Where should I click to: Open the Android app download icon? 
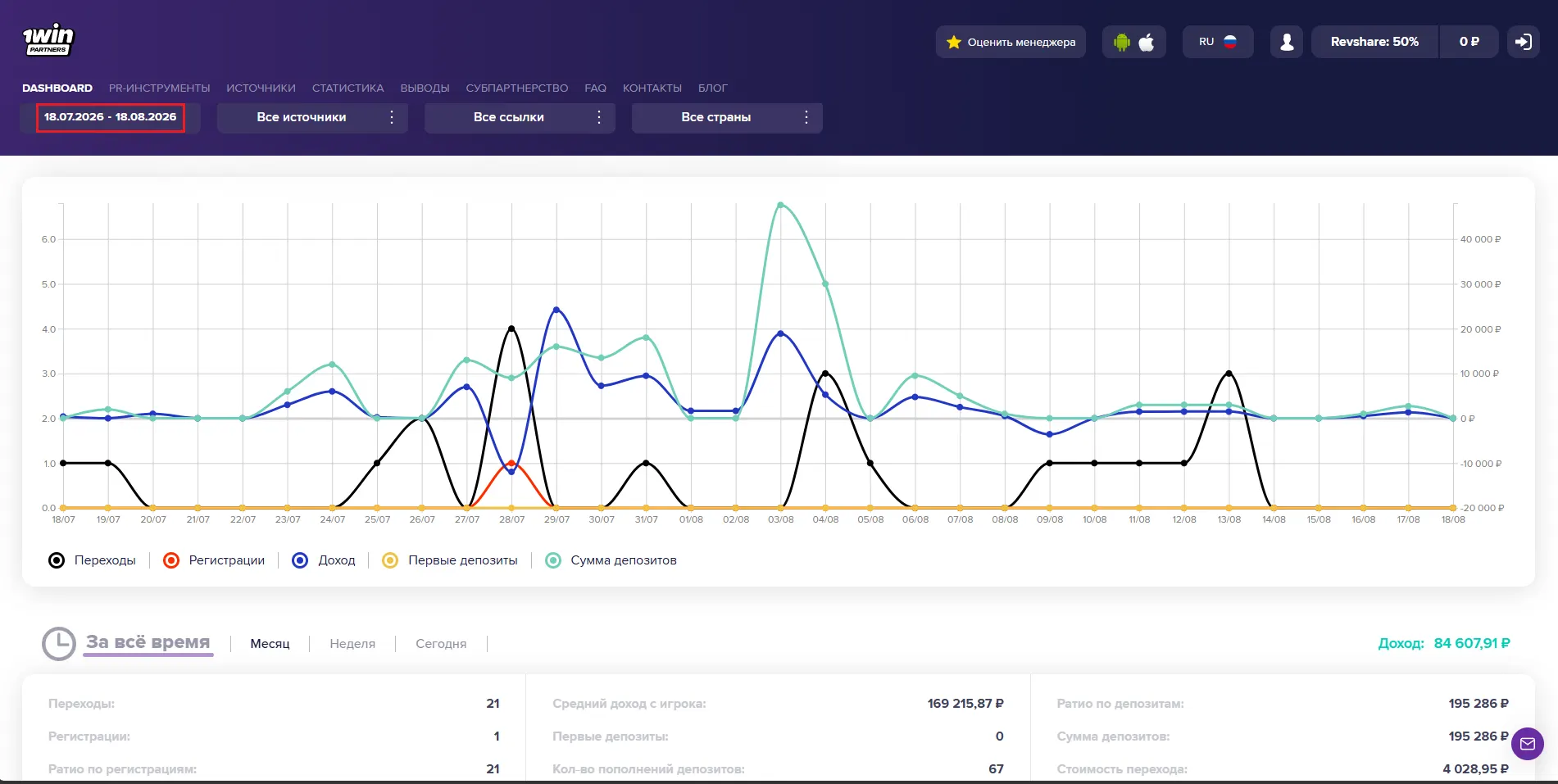[x=1122, y=42]
